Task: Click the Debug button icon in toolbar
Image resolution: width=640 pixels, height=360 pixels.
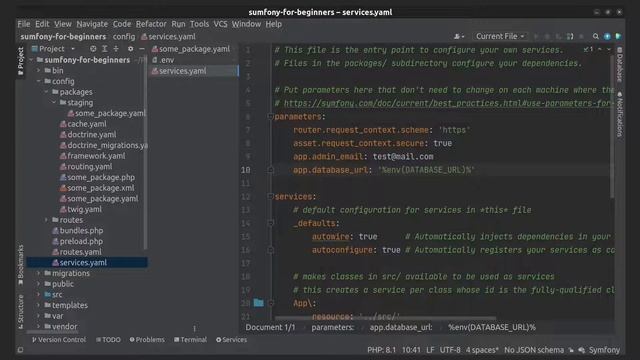Action: (547, 36)
